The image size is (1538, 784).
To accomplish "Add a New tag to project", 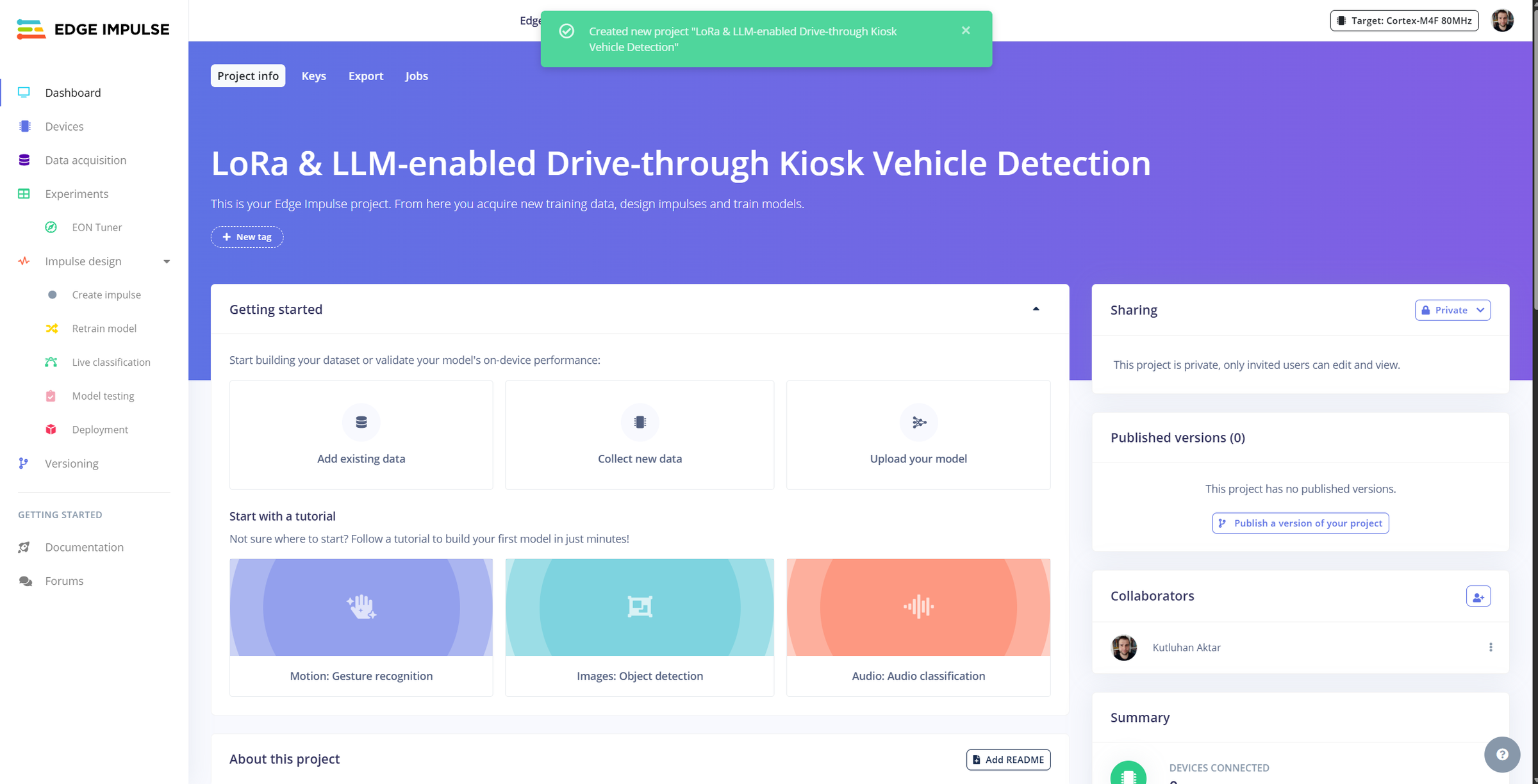I will [x=247, y=237].
